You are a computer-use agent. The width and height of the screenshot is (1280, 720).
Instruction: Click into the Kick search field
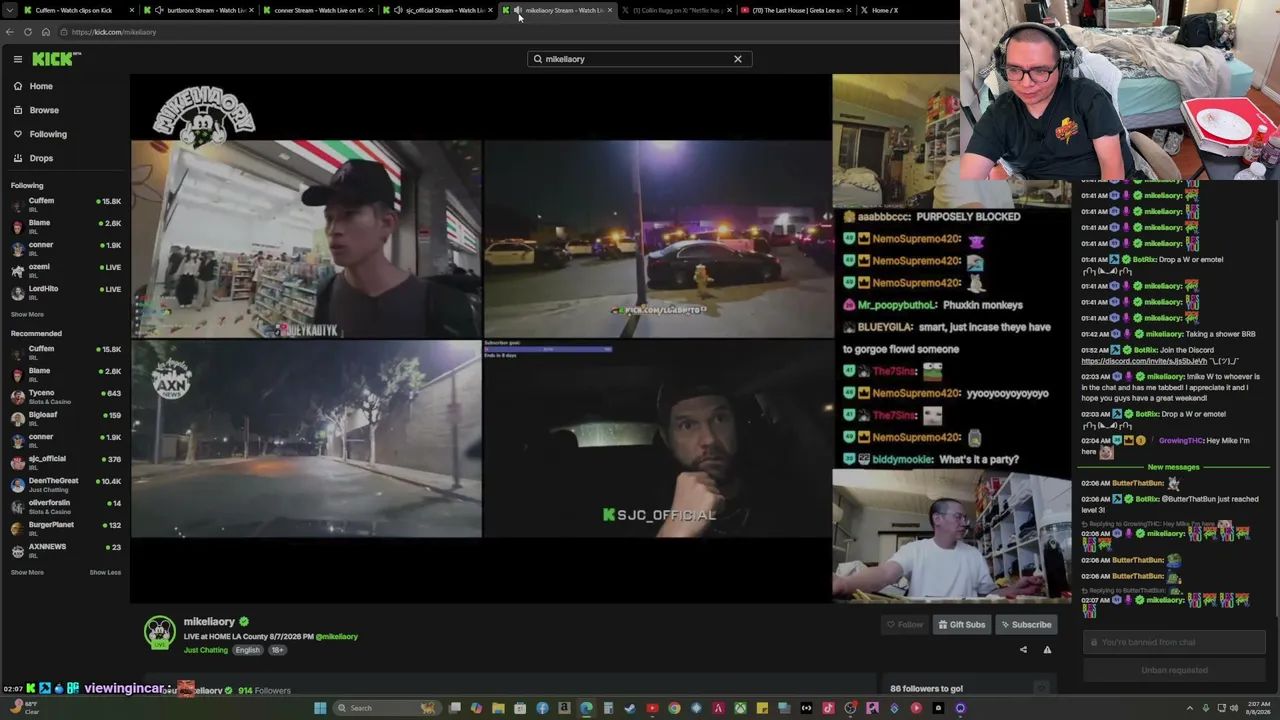[639, 59]
